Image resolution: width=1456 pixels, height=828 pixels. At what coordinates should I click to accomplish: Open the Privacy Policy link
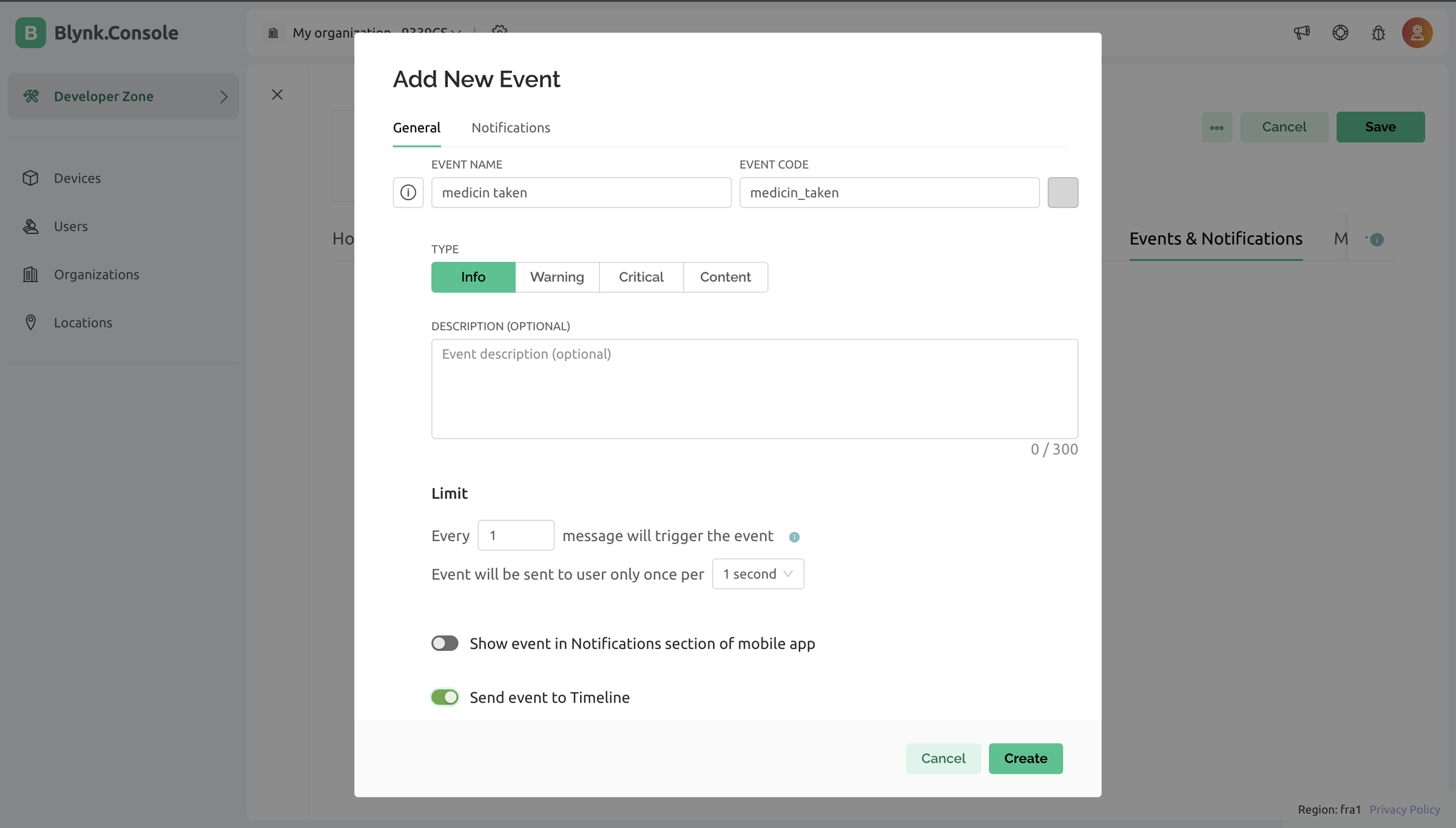coord(1404,809)
